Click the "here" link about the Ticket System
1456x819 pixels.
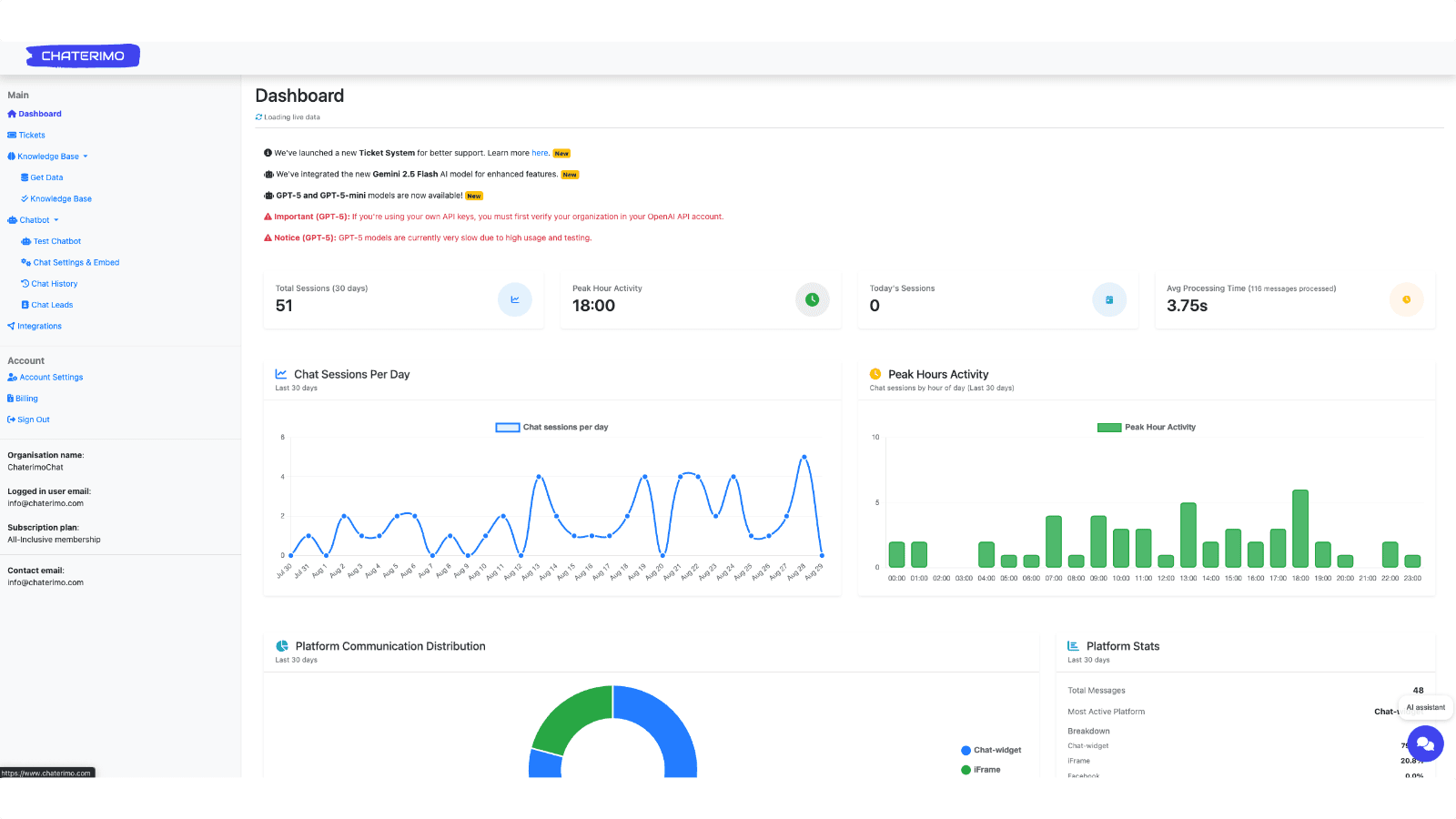540,153
